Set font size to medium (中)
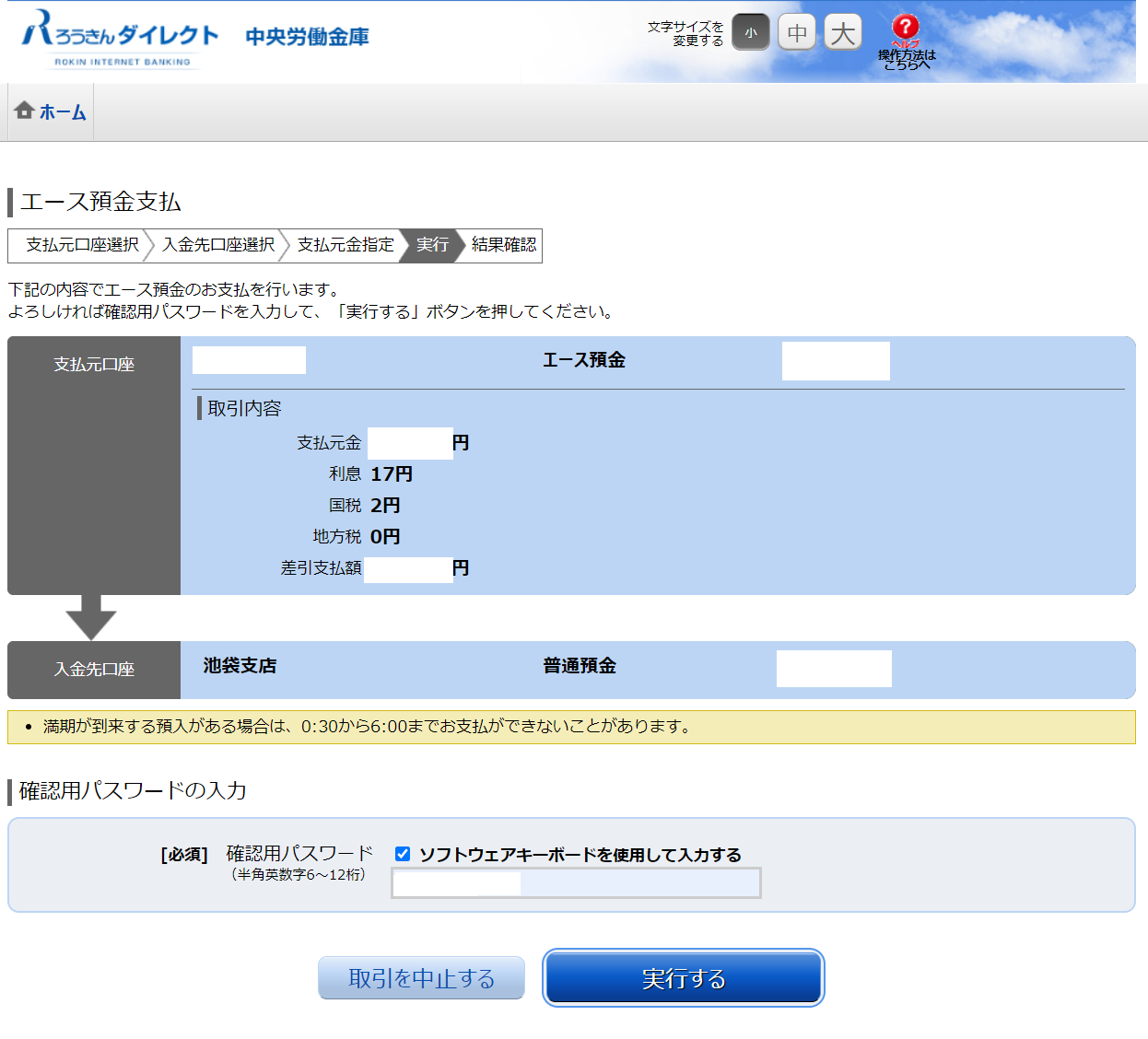 797,33
